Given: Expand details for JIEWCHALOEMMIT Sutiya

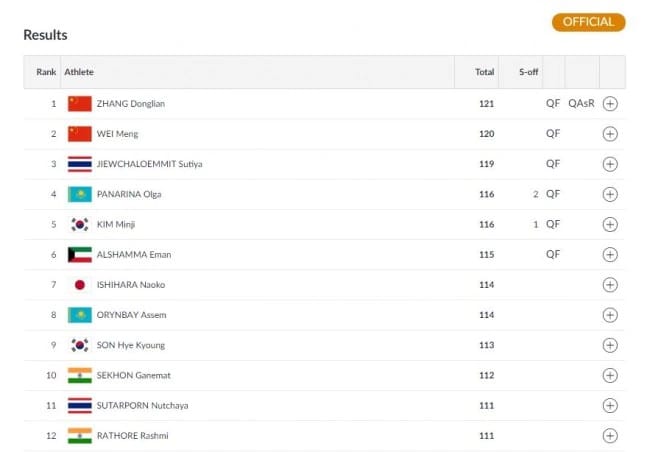Looking at the screenshot, I should tap(610, 164).
